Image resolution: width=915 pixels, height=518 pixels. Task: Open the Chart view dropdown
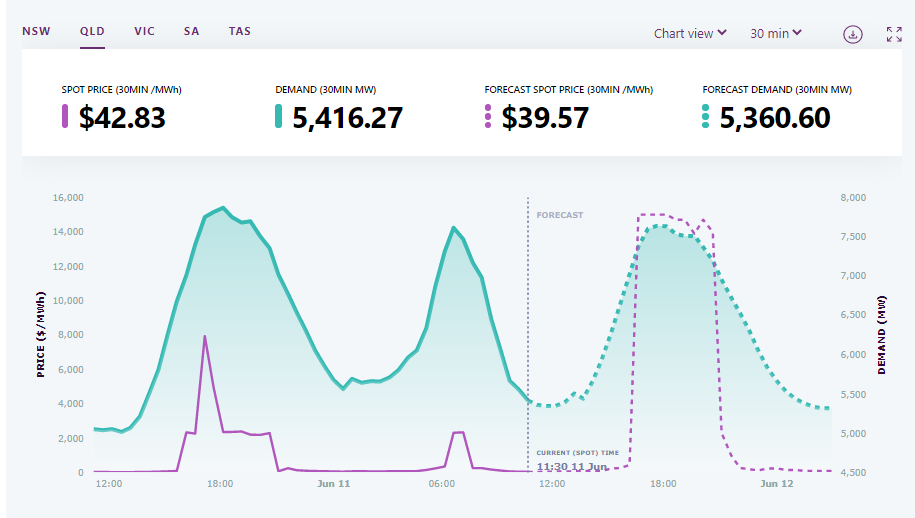690,34
